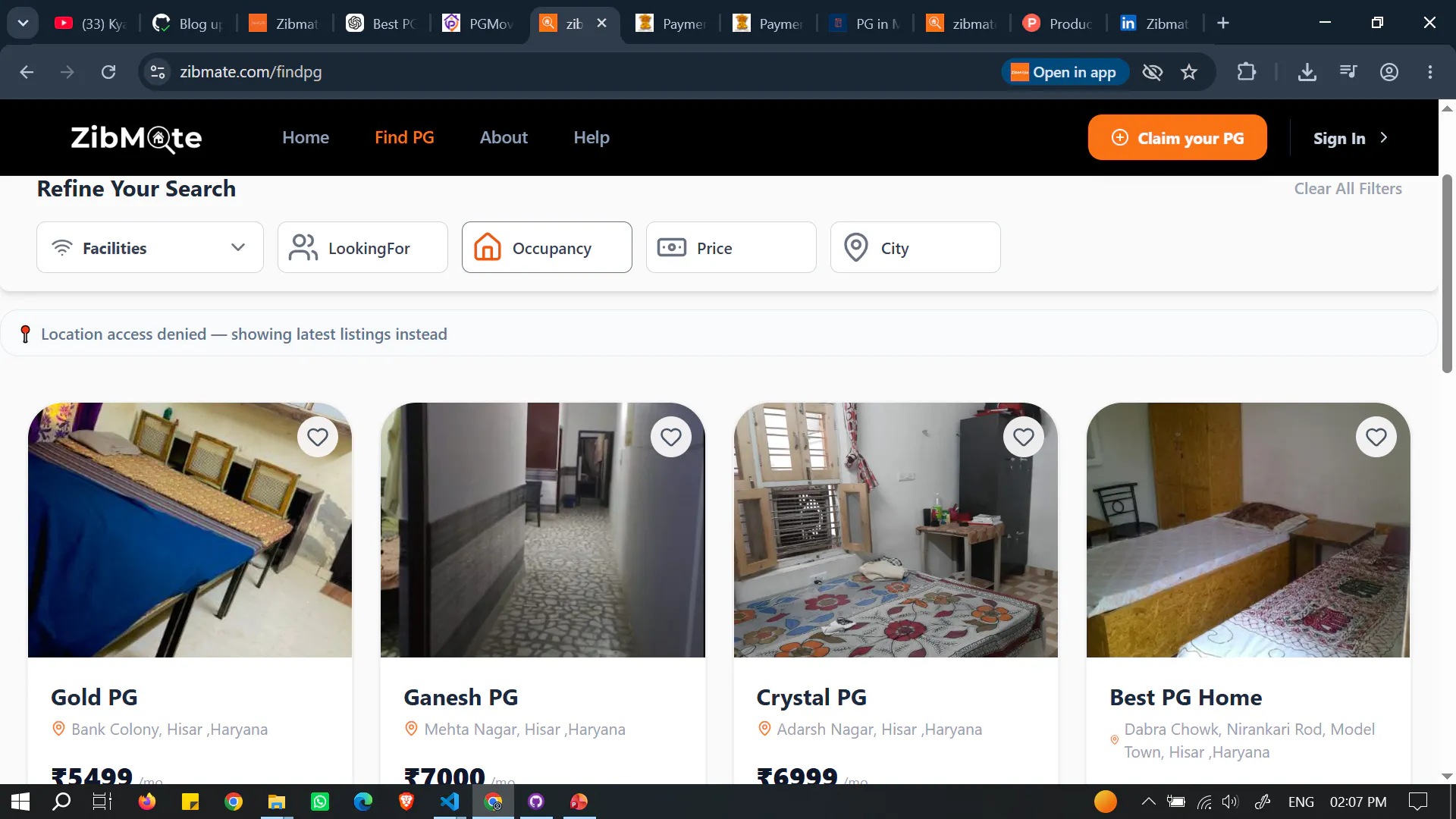Open Visual Studio Code from the taskbar
The image size is (1456, 819).
[450, 802]
